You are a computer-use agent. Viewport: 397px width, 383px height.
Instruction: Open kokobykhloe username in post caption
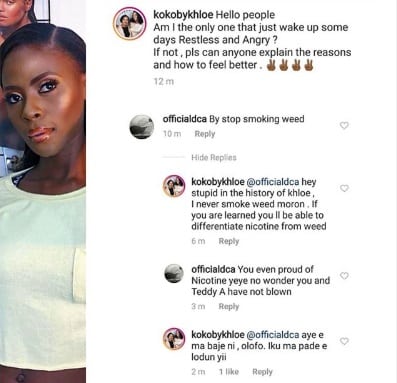tap(183, 15)
